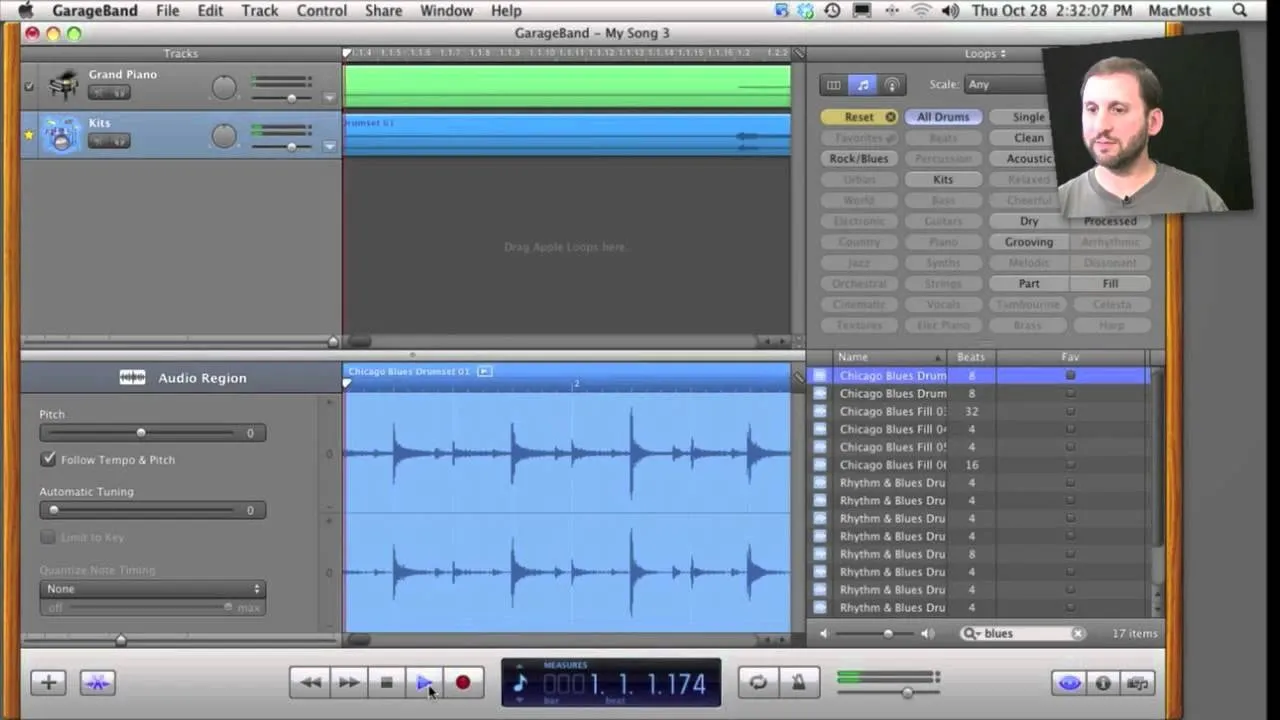Adjust the Automatic Tuning slider
1280x720 pixels.
[54, 510]
